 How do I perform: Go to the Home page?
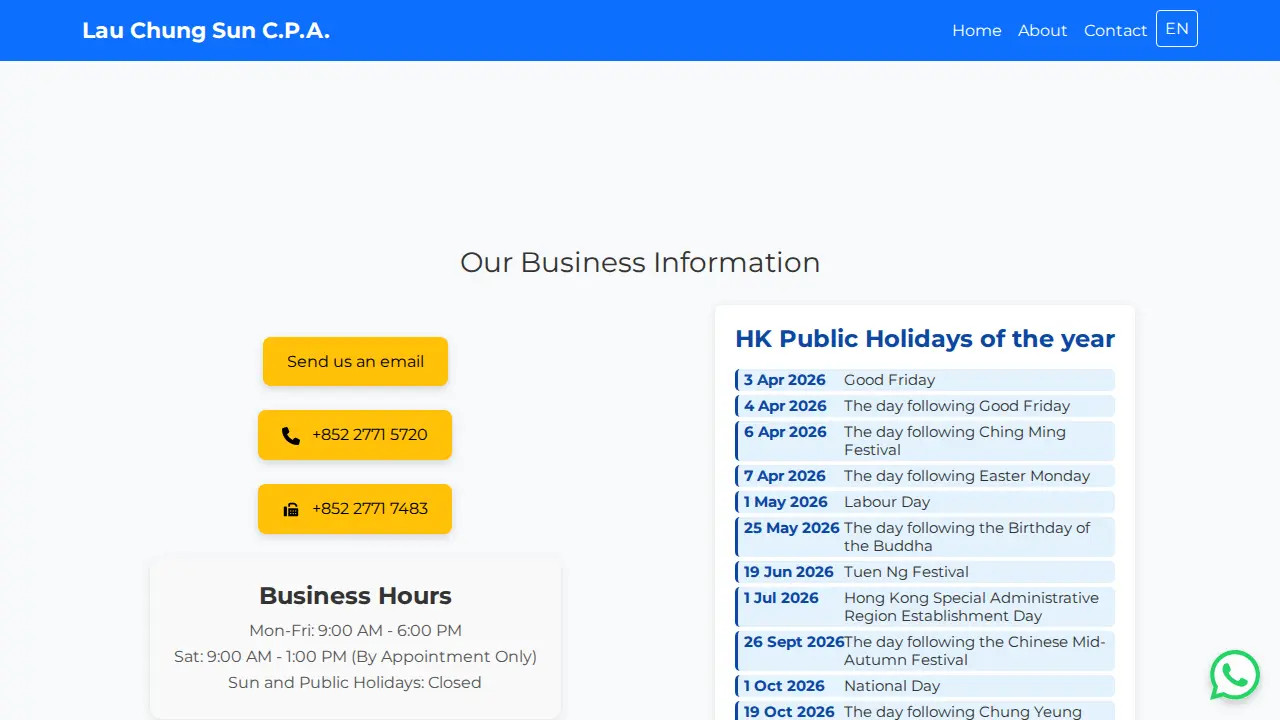[x=977, y=31]
